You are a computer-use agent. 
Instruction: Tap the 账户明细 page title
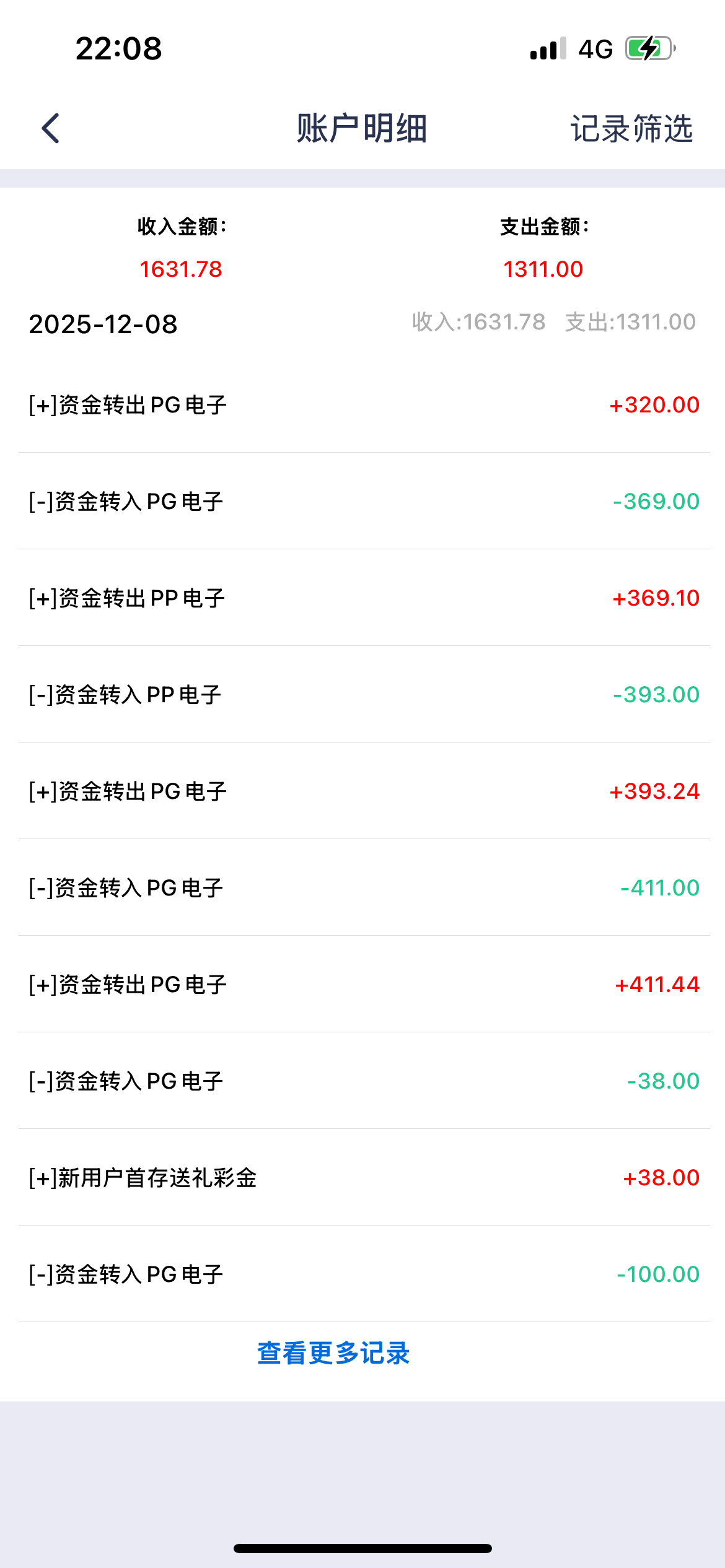pyautogui.click(x=362, y=129)
